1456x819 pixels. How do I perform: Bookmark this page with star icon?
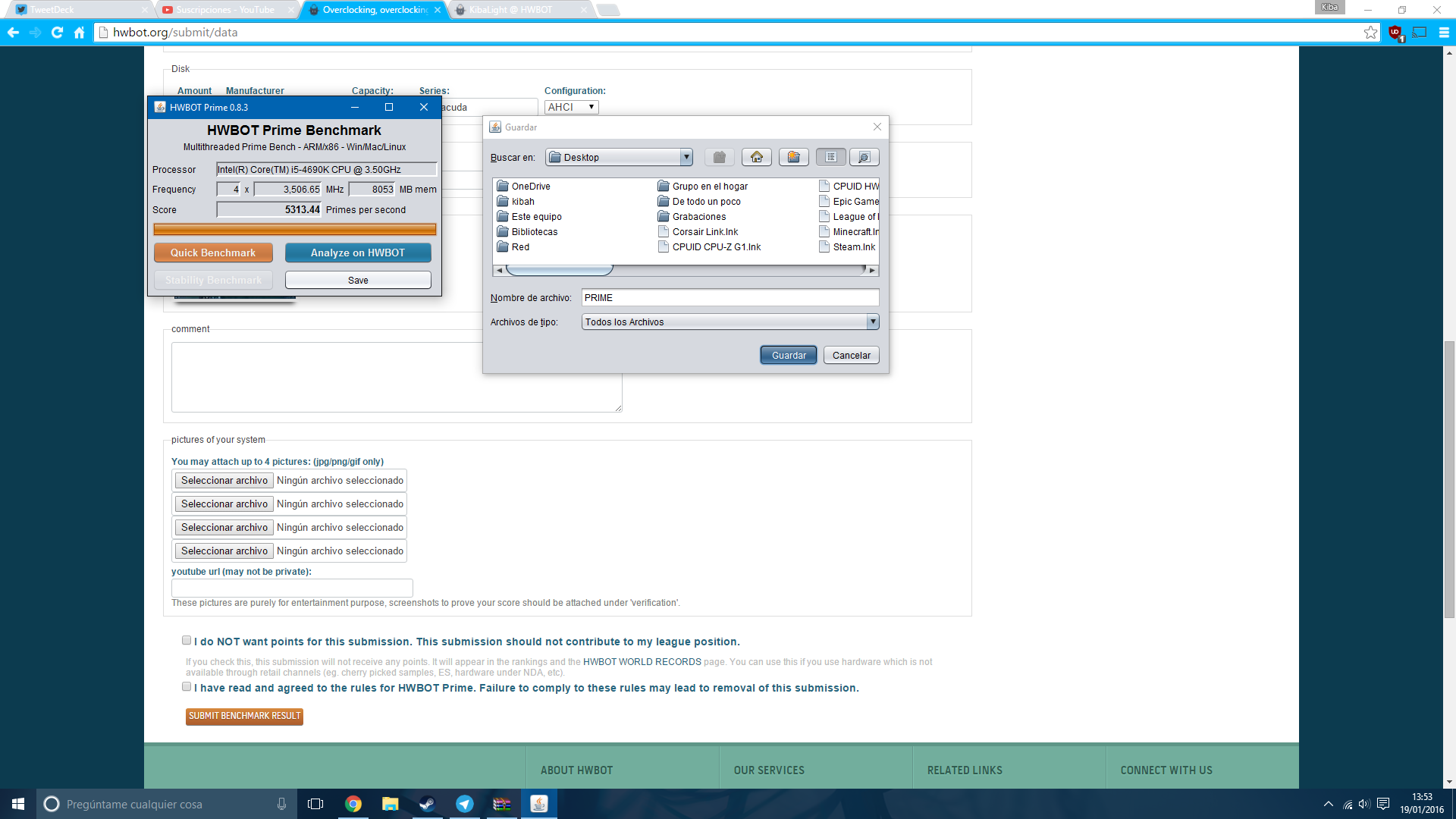click(1370, 33)
